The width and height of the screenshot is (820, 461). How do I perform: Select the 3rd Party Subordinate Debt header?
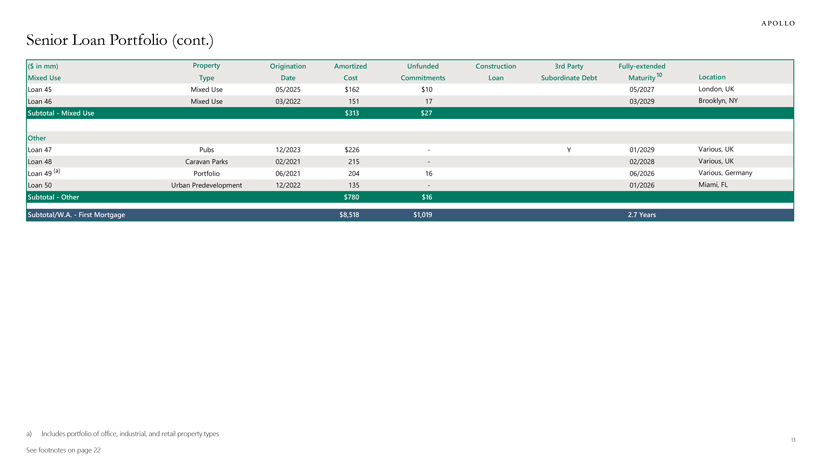pyautogui.click(x=568, y=71)
